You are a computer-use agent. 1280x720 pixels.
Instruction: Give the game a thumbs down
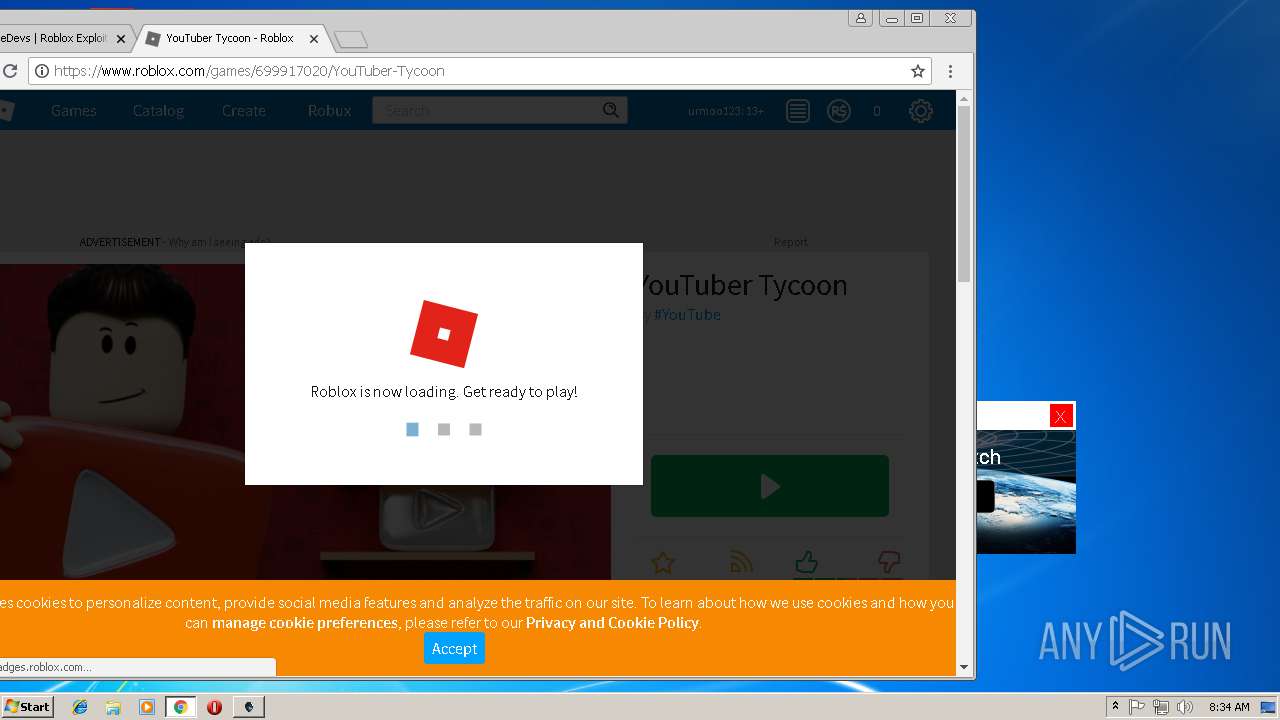point(888,562)
